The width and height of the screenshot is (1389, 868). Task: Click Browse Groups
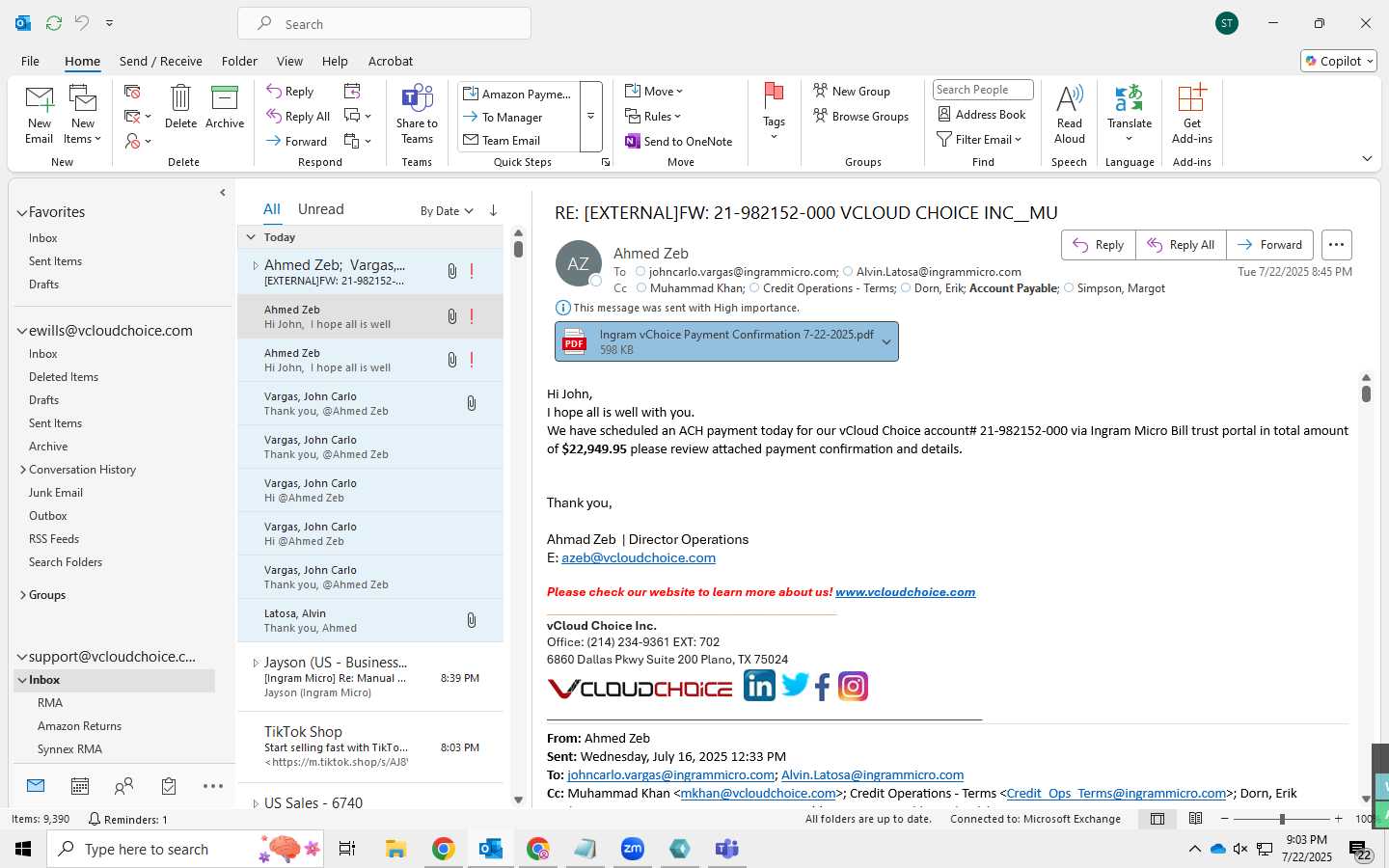coord(860,117)
